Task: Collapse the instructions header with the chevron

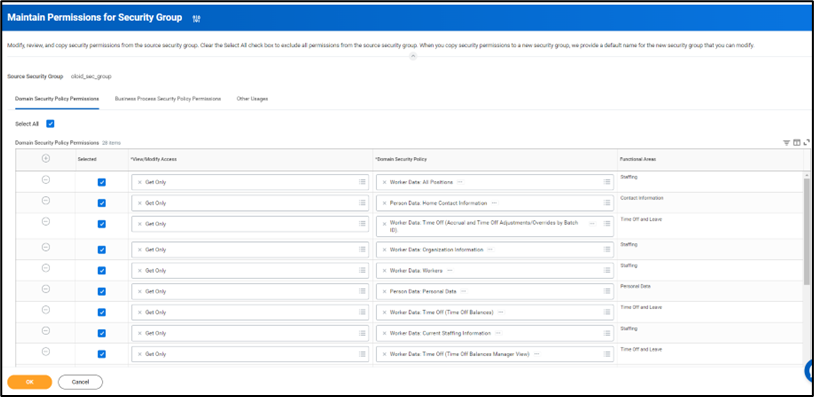Action: pos(413,55)
